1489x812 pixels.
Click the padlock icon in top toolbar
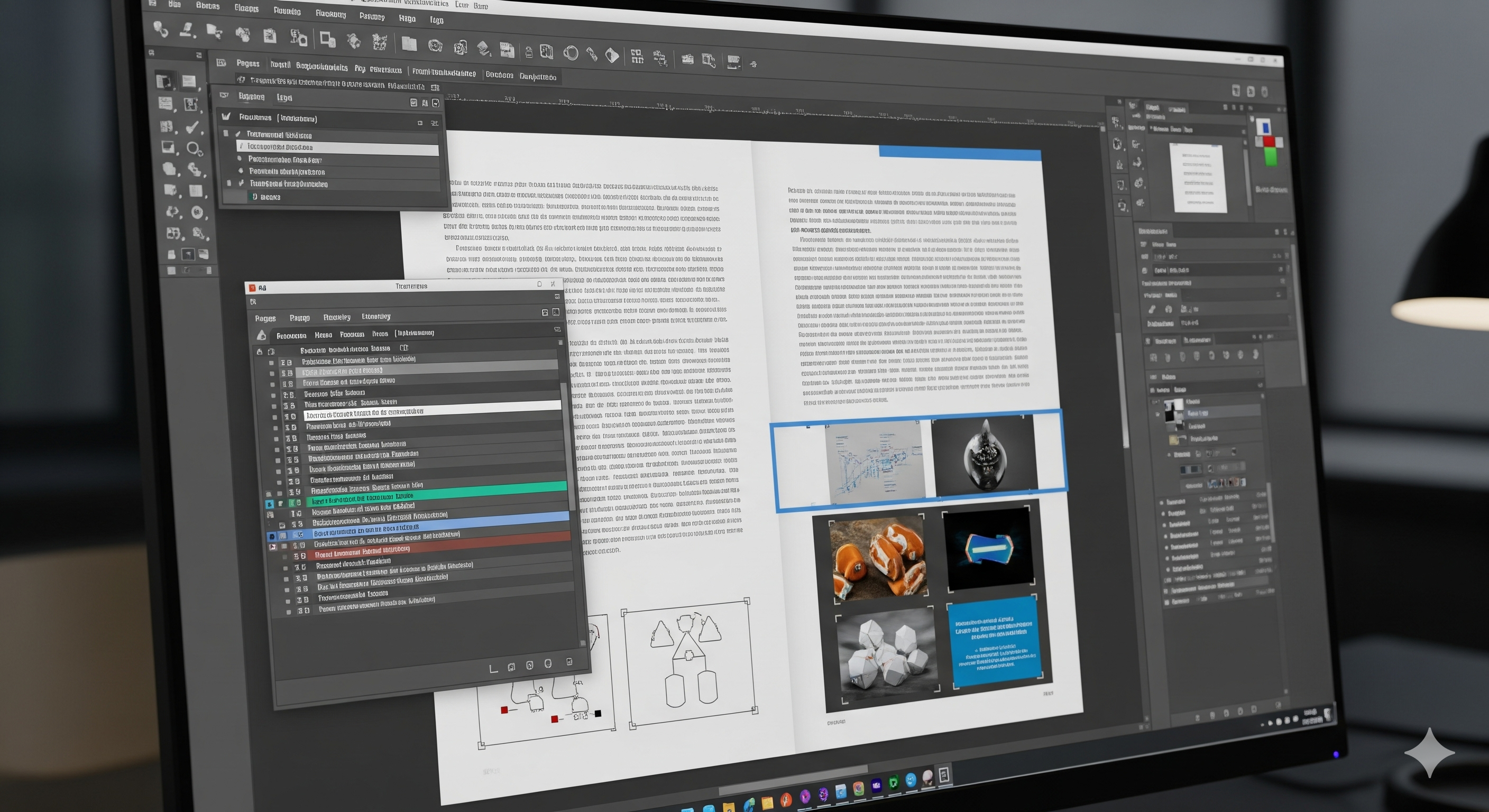click(x=528, y=52)
